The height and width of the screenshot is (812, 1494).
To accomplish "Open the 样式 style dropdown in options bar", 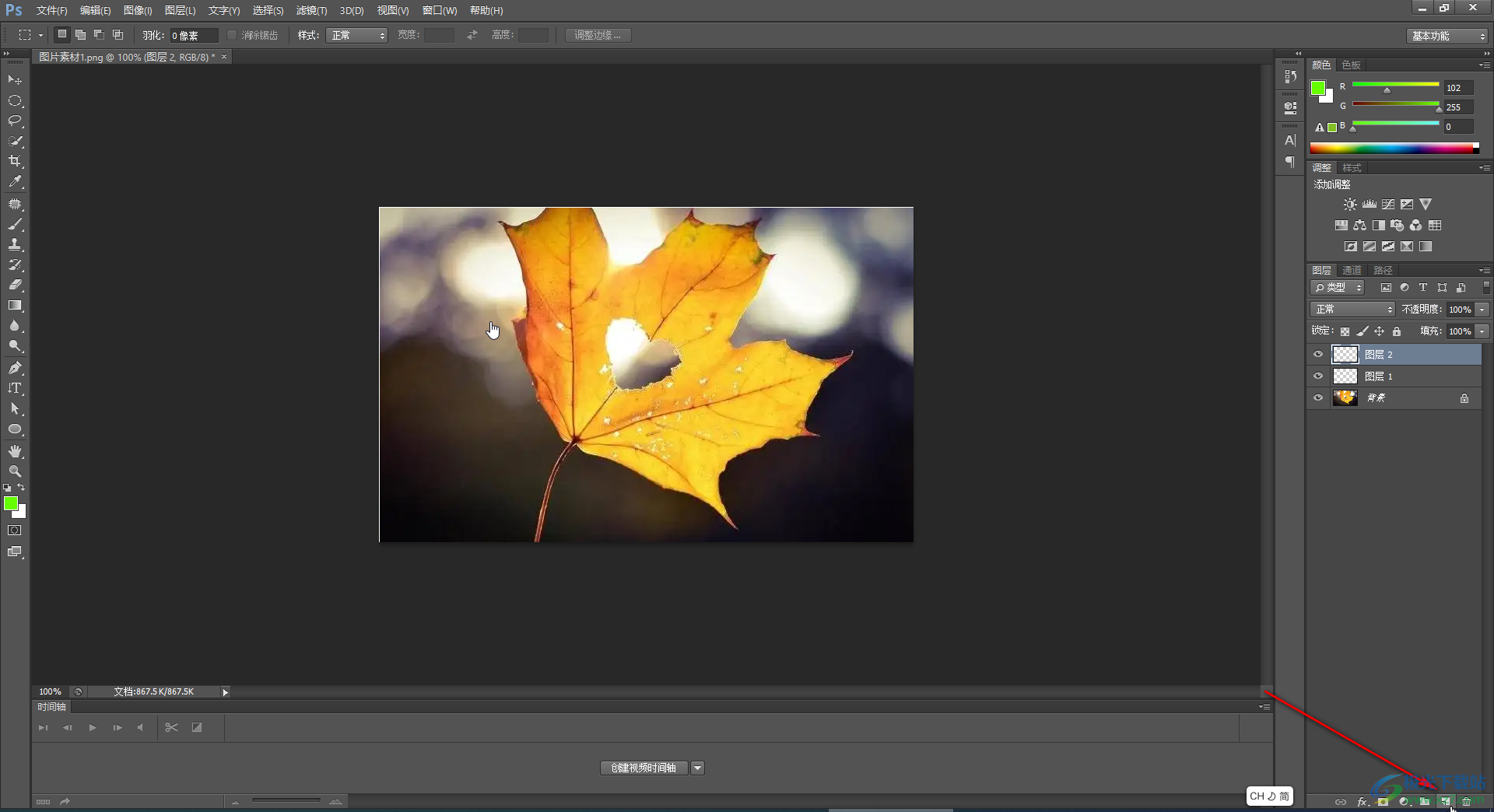I will [356, 35].
